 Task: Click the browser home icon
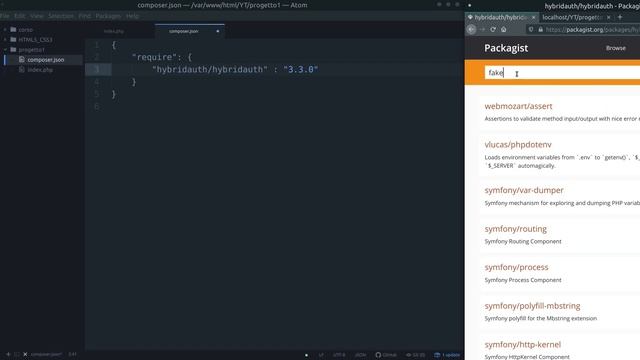point(504,29)
